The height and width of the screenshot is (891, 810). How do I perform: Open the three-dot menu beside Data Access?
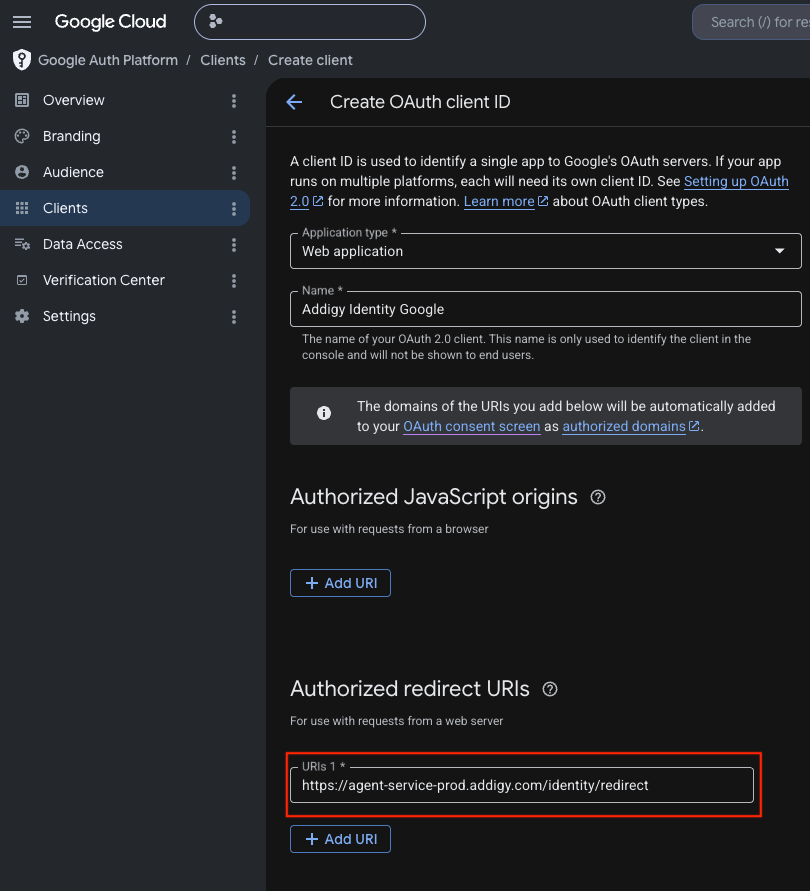234,245
